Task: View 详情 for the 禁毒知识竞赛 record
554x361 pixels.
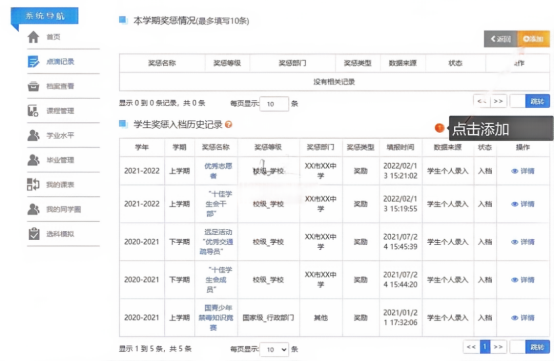Action: 523,318
